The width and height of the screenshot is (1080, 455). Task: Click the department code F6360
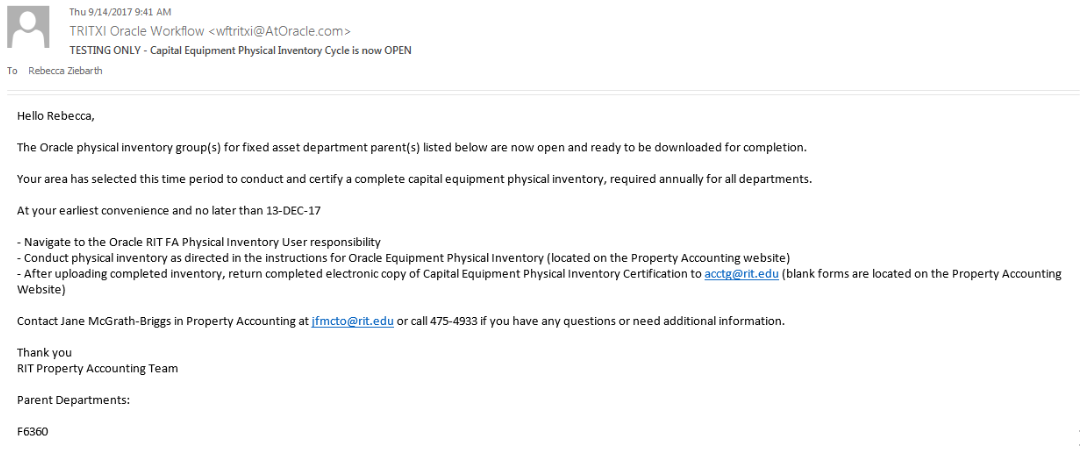point(32,431)
